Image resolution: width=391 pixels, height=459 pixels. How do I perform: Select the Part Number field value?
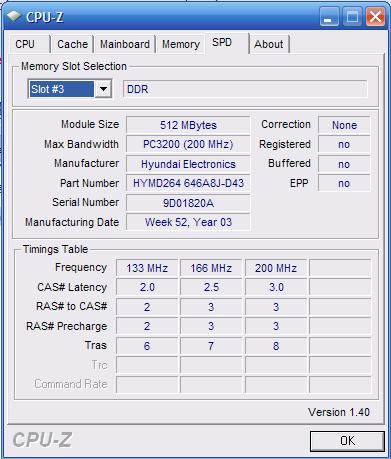tap(188, 183)
